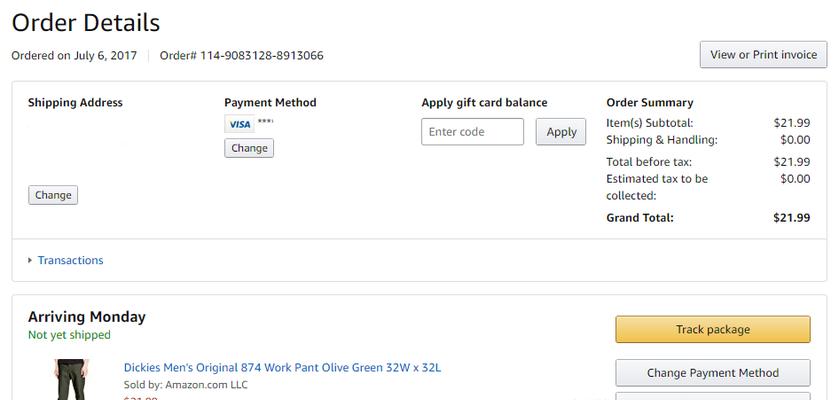This screenshot has height=400, width=839.
Task: Track package for this order
Action: (713, 329)
